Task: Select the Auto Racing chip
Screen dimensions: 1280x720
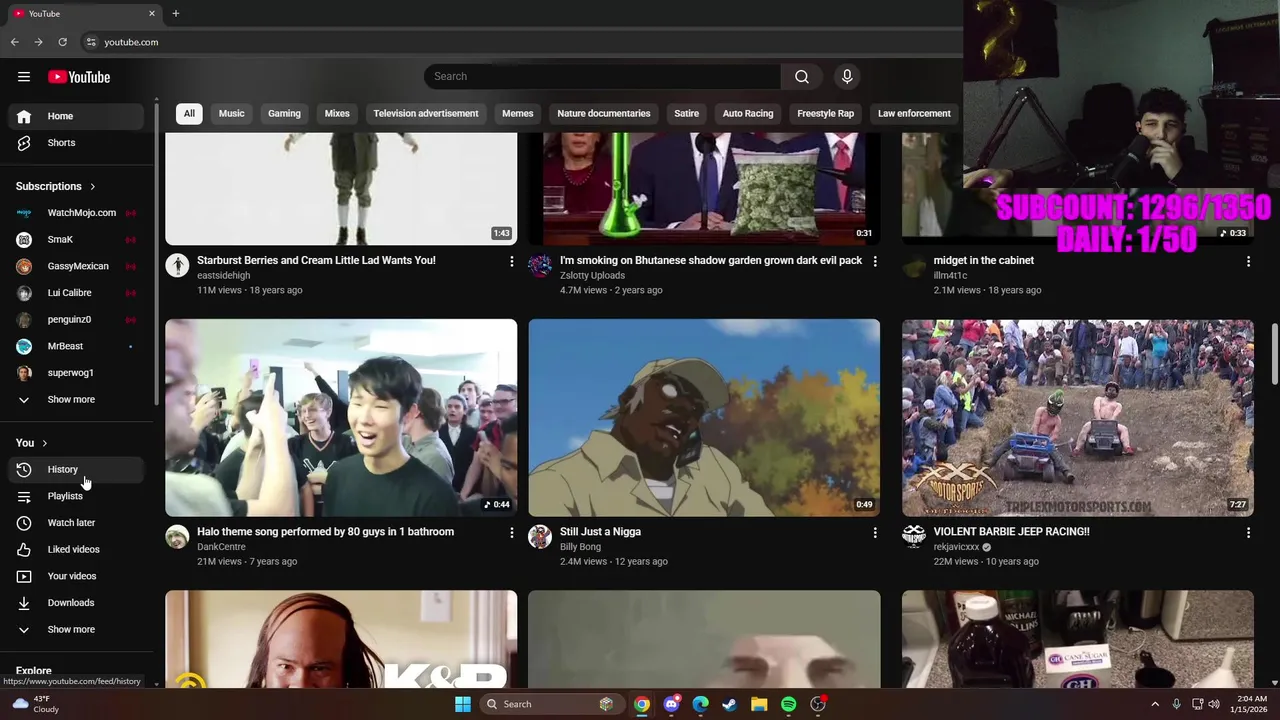Action: pos(748,114)
